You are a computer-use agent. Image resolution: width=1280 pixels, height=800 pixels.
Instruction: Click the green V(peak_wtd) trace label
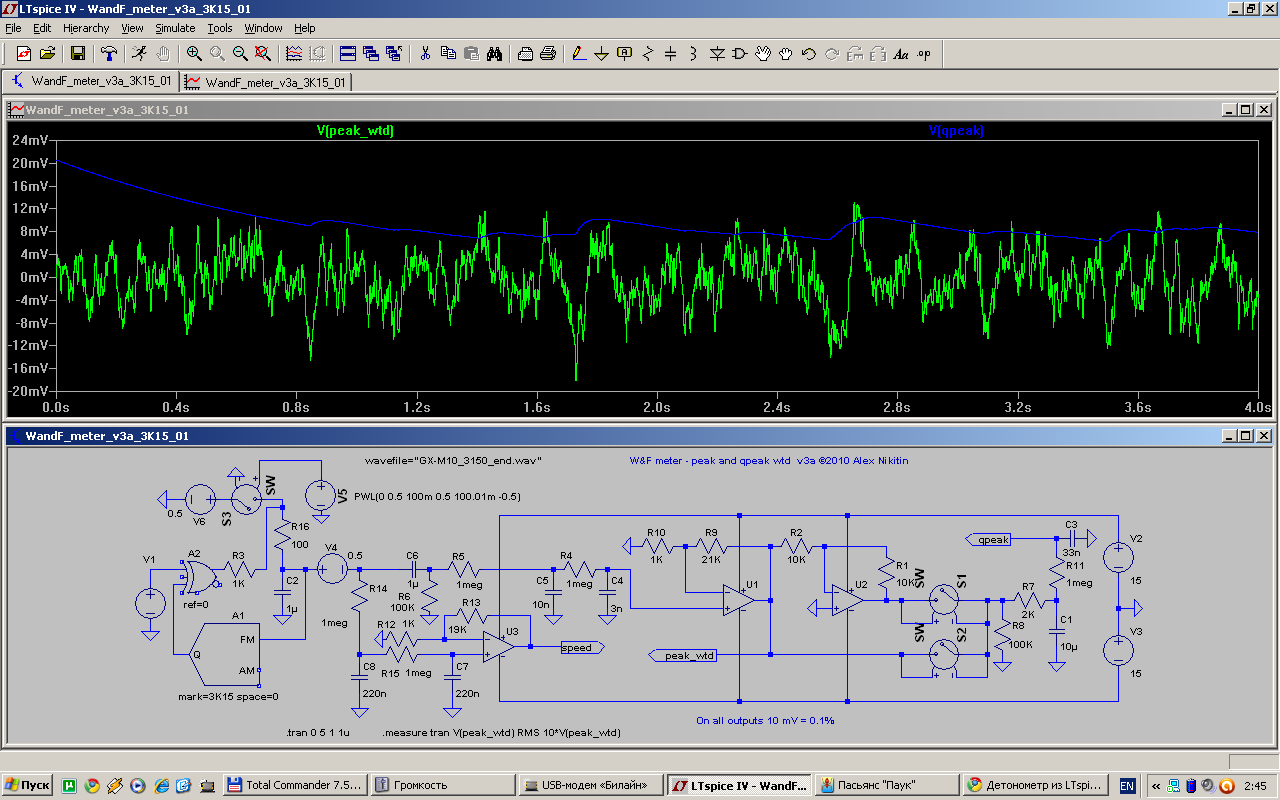pyautogui.click(x=354, y=131)
